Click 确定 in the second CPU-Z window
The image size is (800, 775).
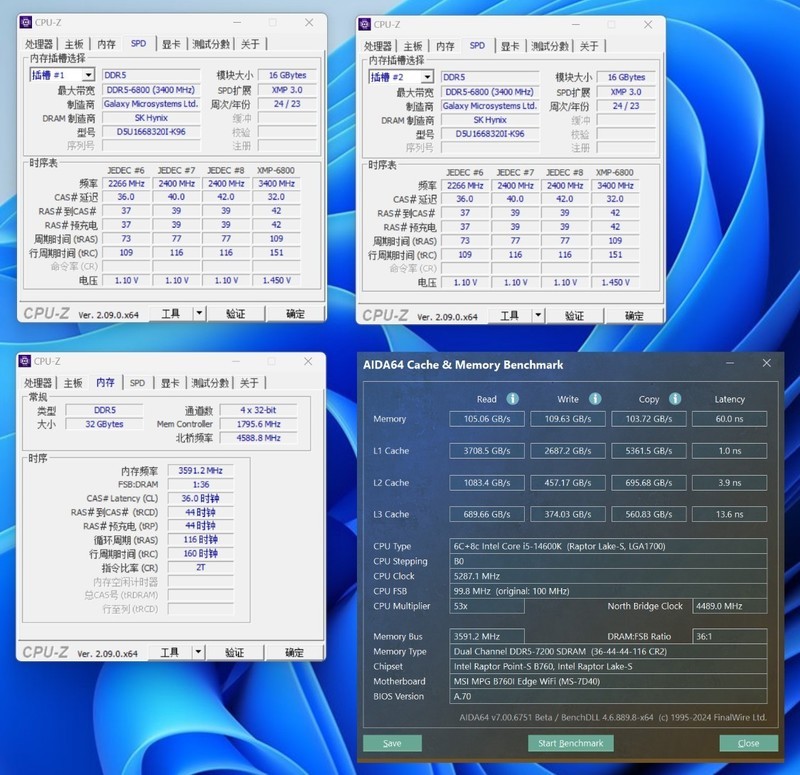632,313
